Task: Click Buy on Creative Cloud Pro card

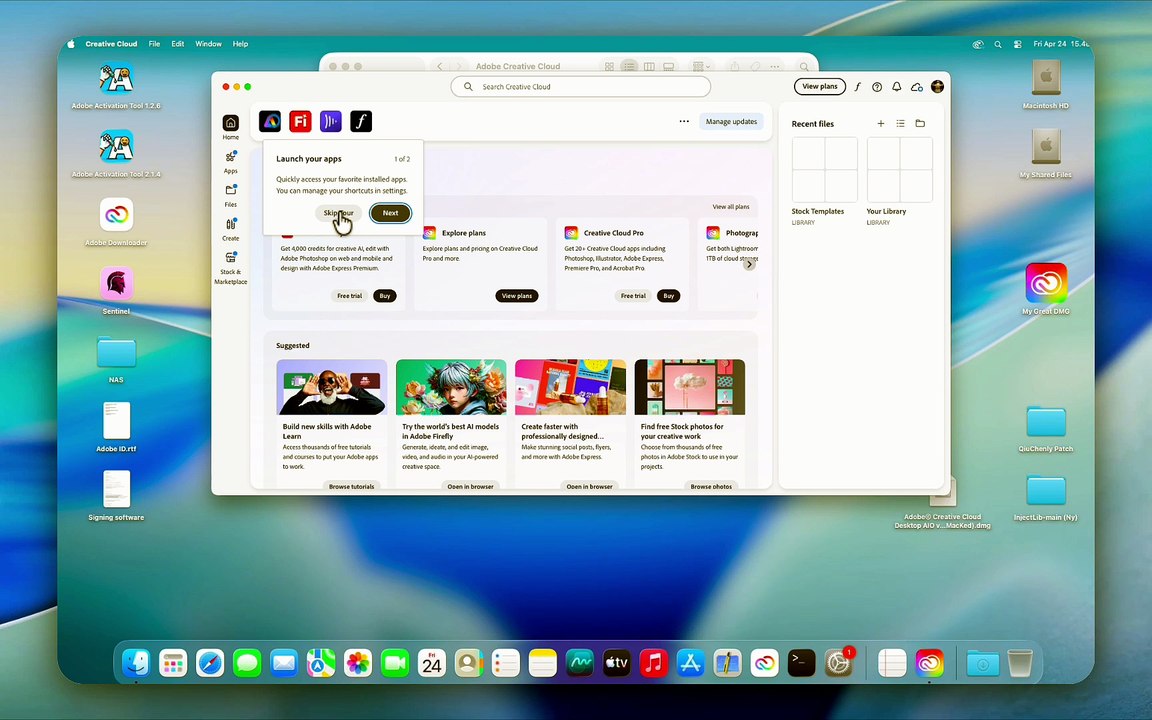Action: click(x=669, y=296)
